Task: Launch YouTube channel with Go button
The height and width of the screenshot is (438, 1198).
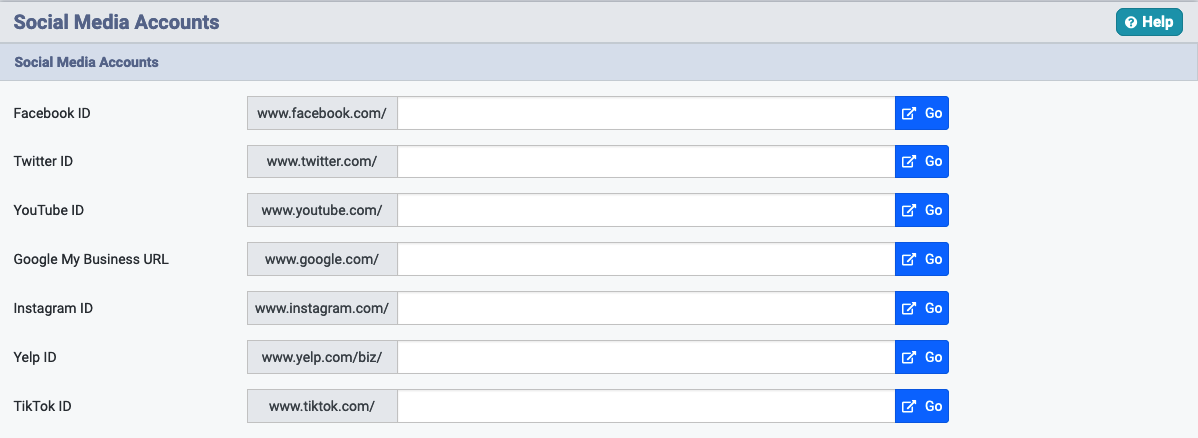Action: tap(921, 210)
